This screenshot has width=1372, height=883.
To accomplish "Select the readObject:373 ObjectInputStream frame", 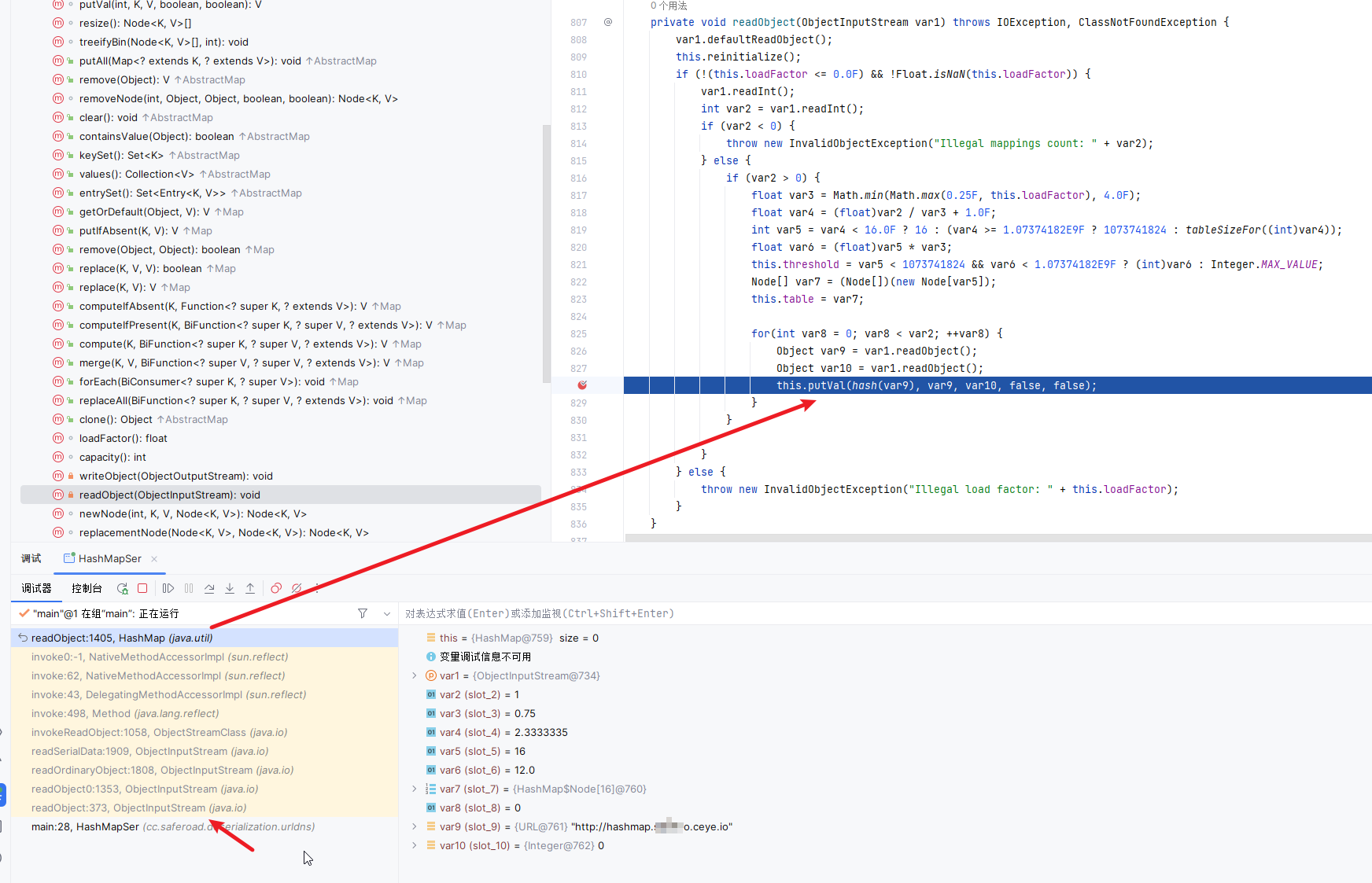I will 205,808.
